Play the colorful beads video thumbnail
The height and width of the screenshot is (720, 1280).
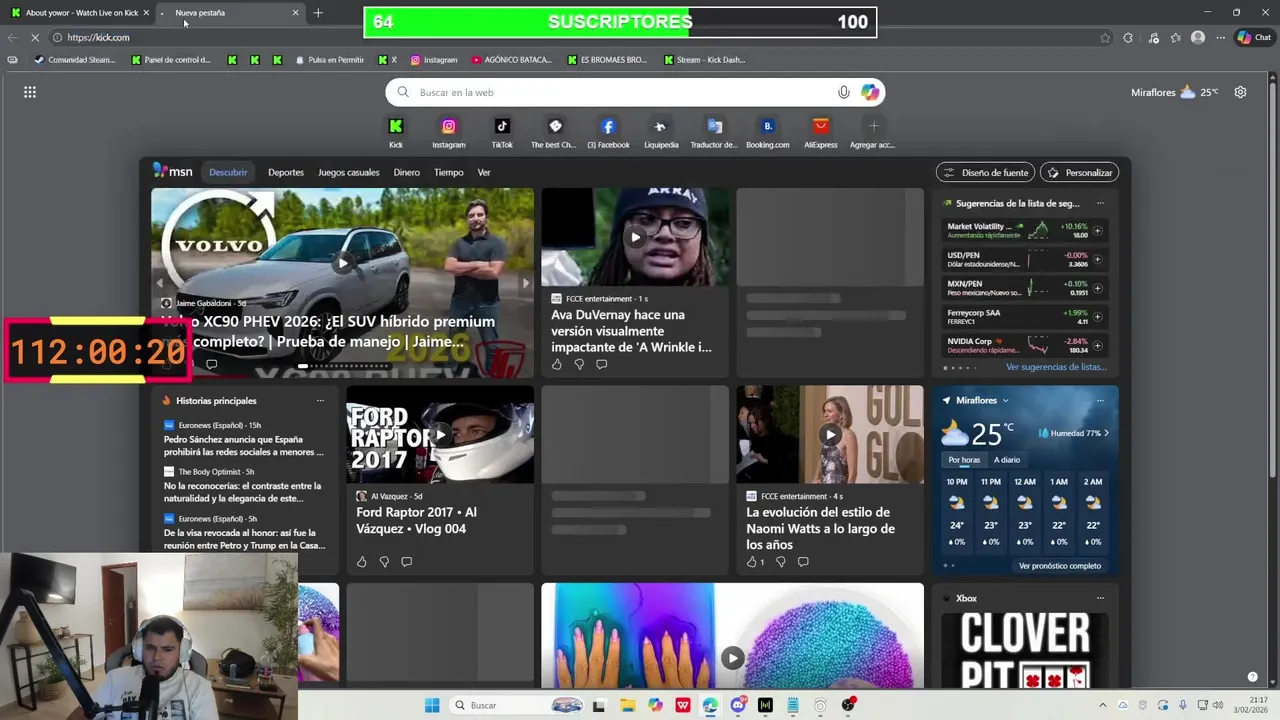pyautogui.click(x=733, y=657)
